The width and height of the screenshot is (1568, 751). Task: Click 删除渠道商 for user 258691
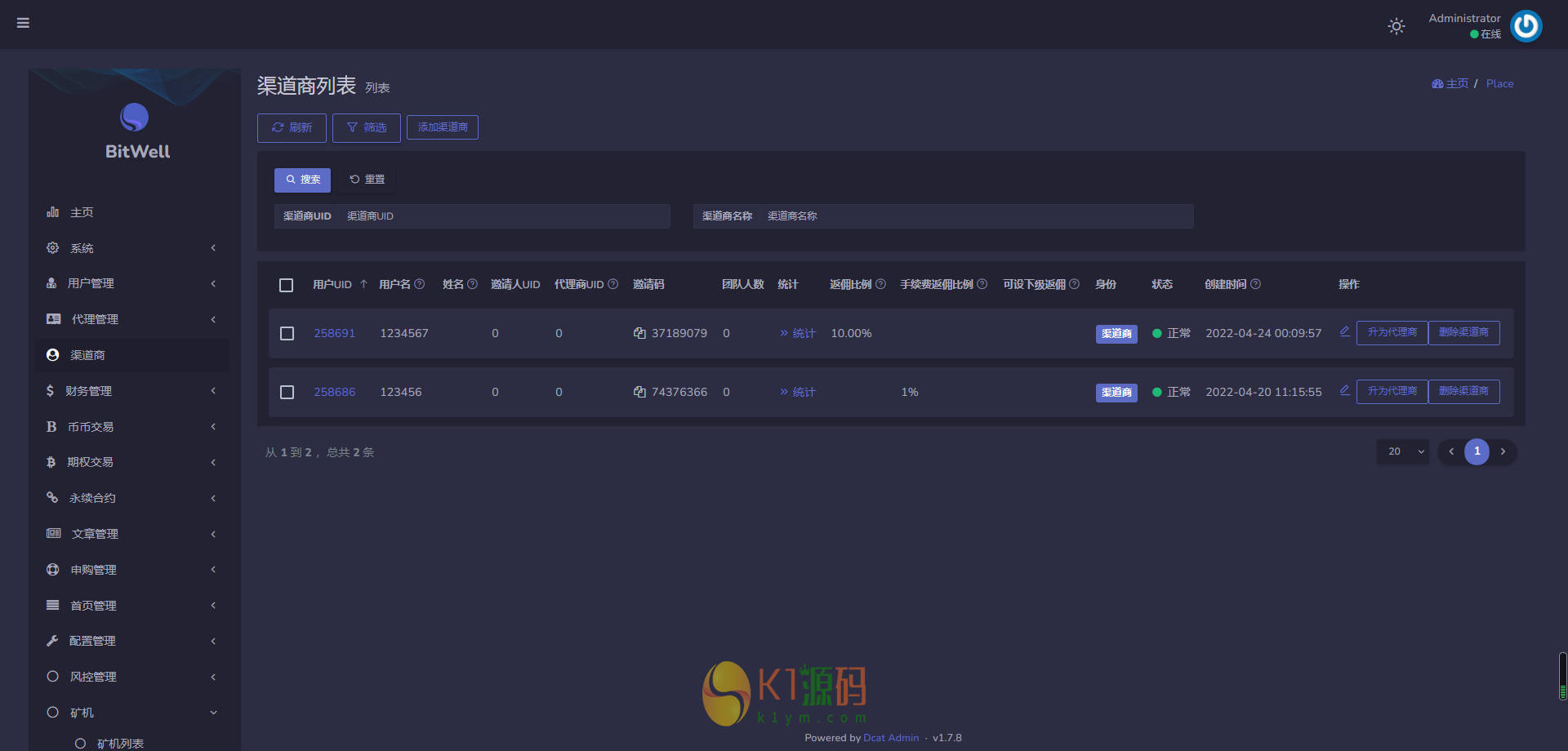[1463, 333]
